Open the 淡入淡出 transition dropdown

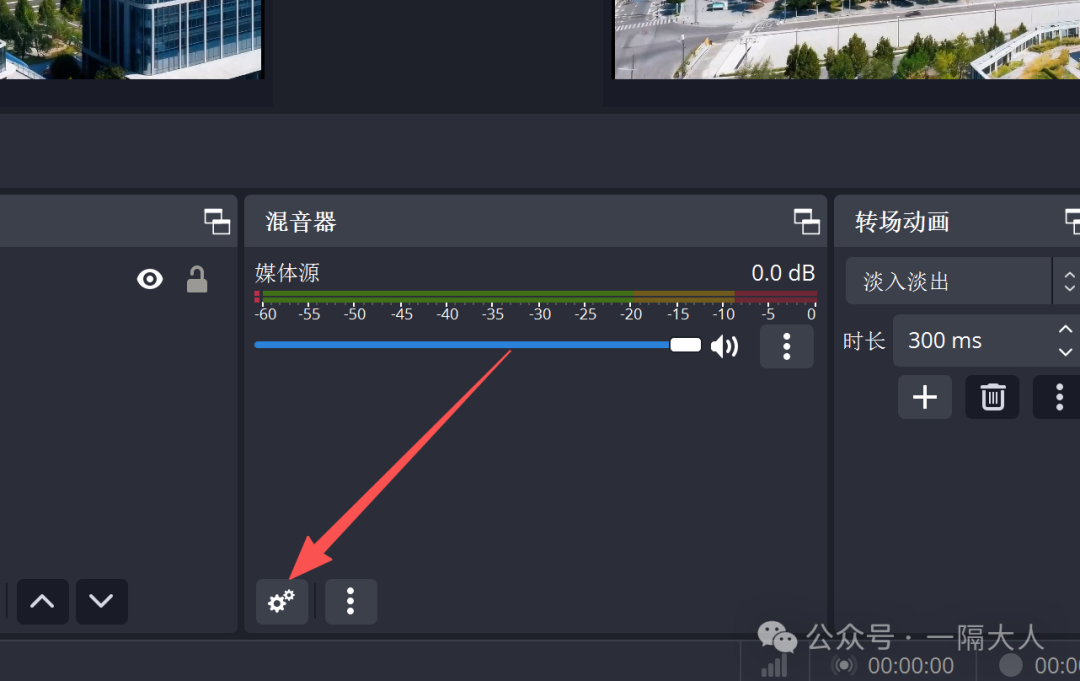click(950, 281)
